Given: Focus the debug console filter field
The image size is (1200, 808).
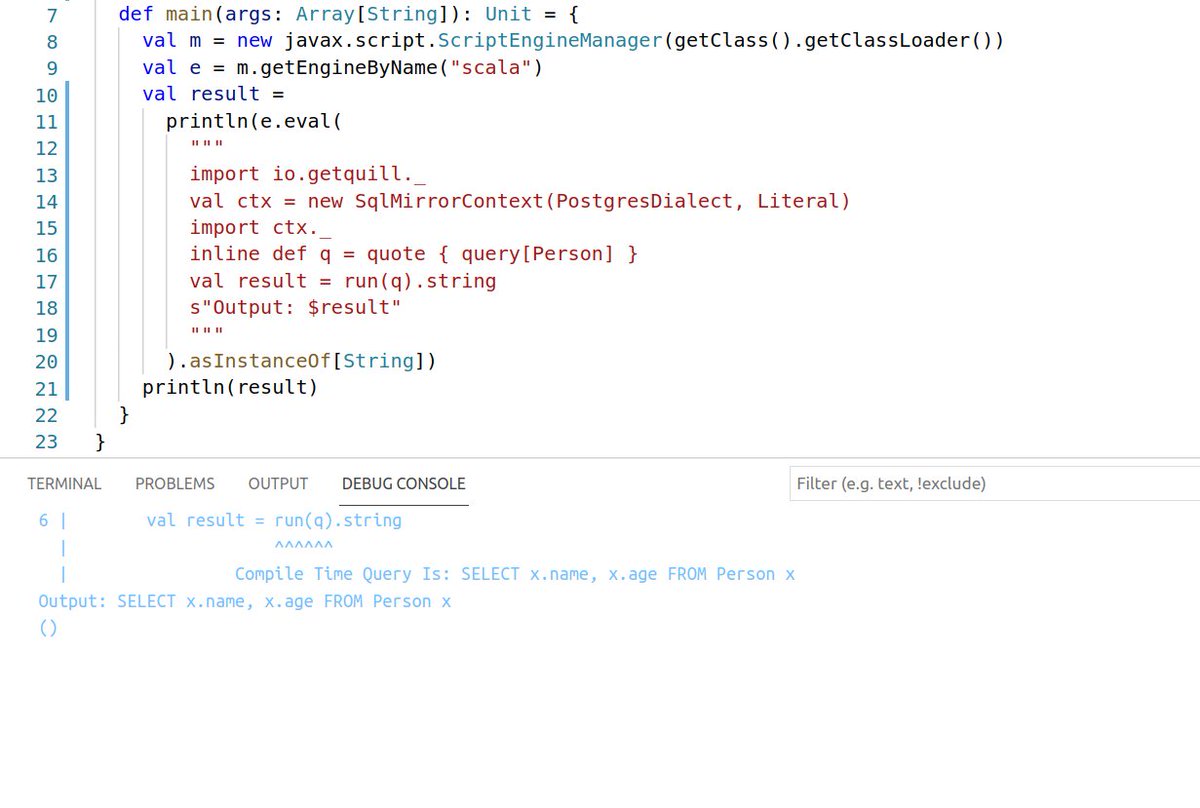Looking at the screenshot, I should coord(994,484).
